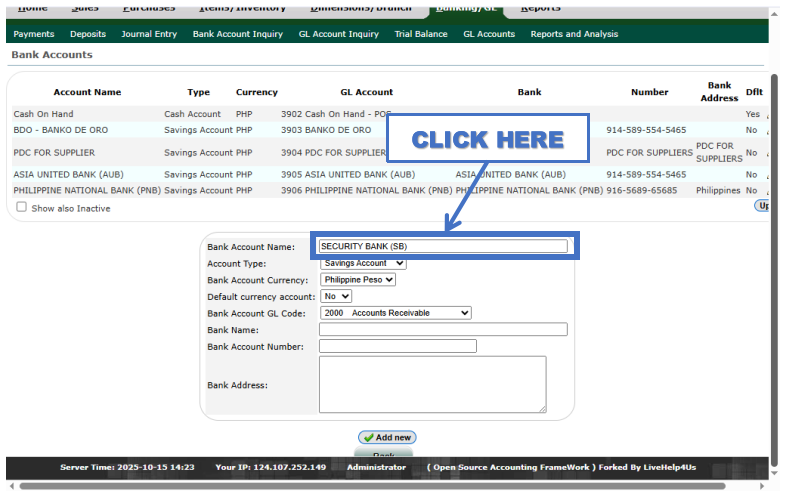Go to Deposits page
Screen dimensions: 790x503
point(88,34)
